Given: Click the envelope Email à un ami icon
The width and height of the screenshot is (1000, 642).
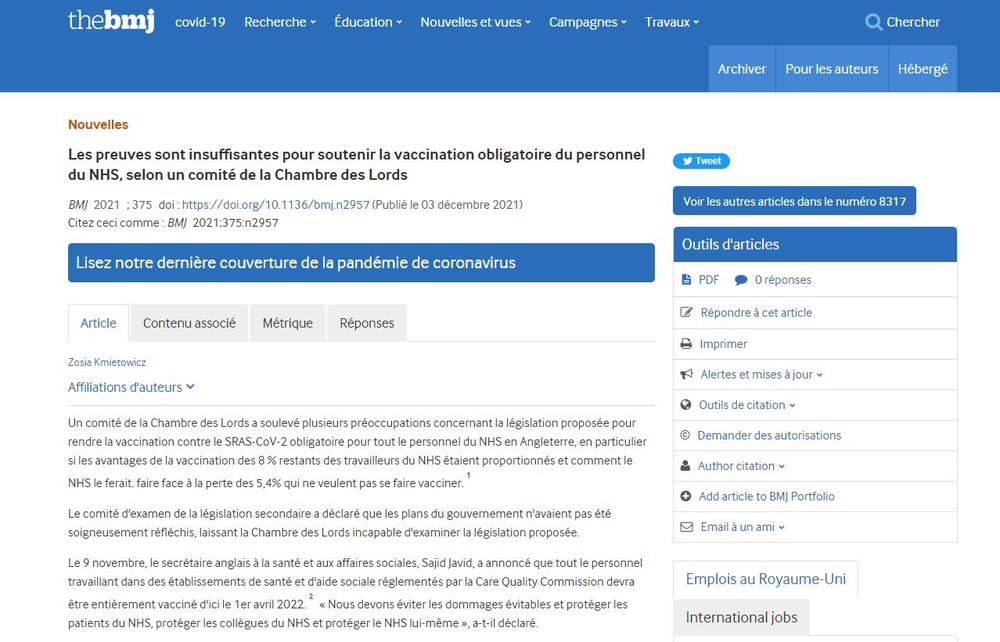Looking at the screenshot, I should pos(686,527).
